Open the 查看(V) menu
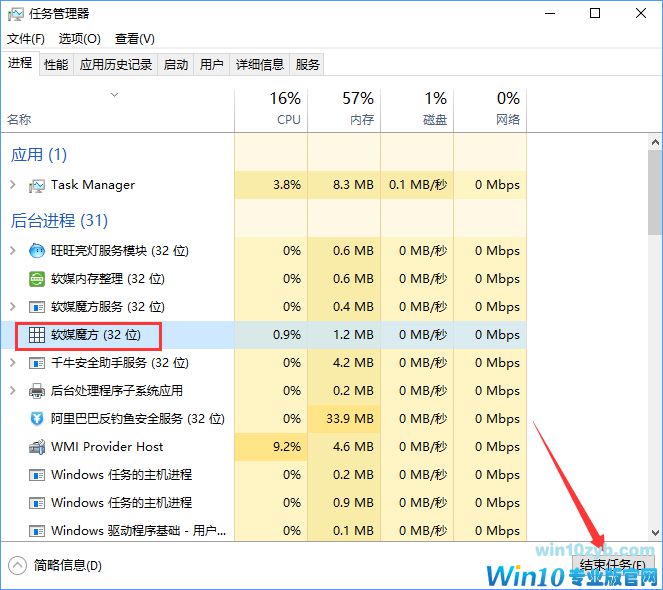The height and width of the screenshot is (590, 663). 134,39
